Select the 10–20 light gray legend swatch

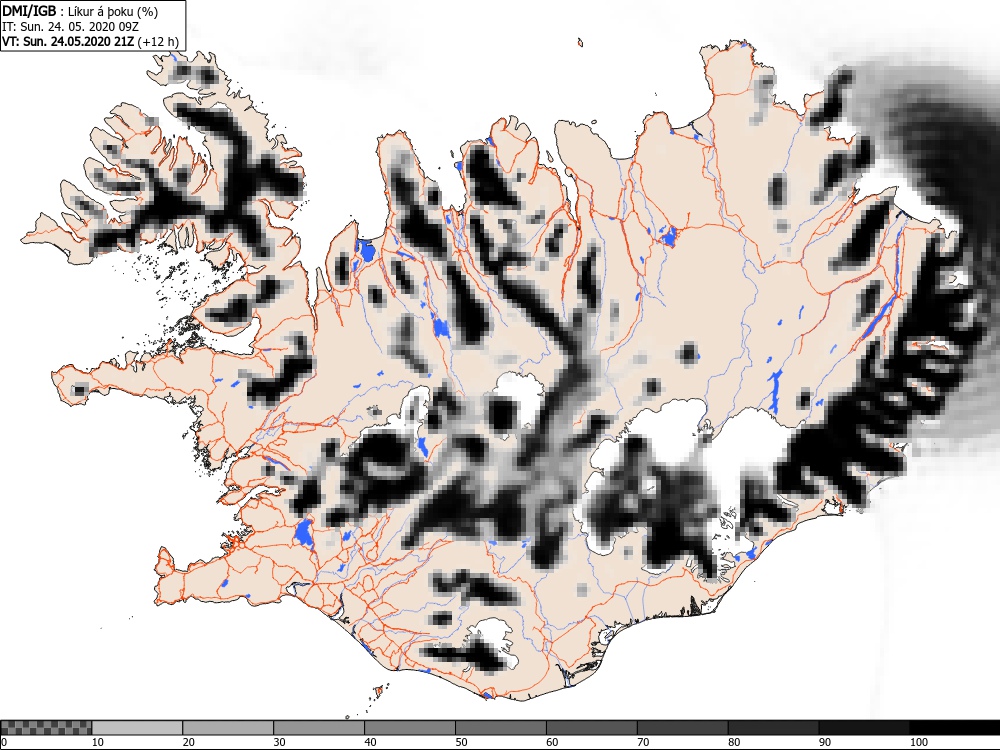click(x=137, y=728)
